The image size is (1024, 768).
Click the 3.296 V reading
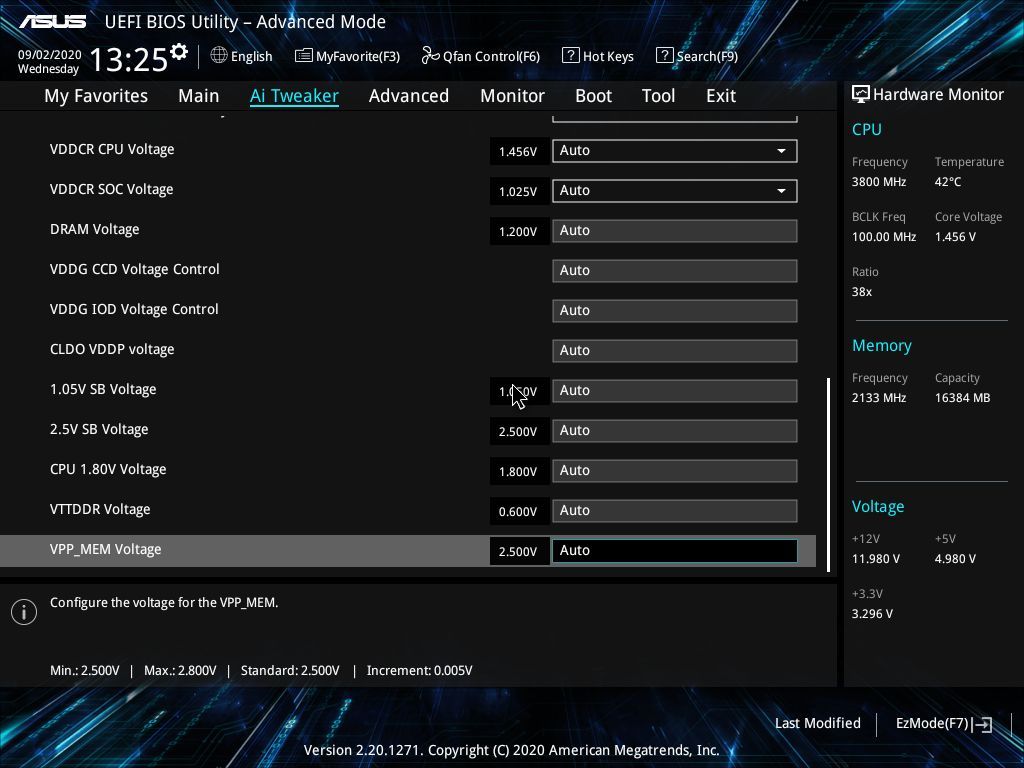point(872,614)
